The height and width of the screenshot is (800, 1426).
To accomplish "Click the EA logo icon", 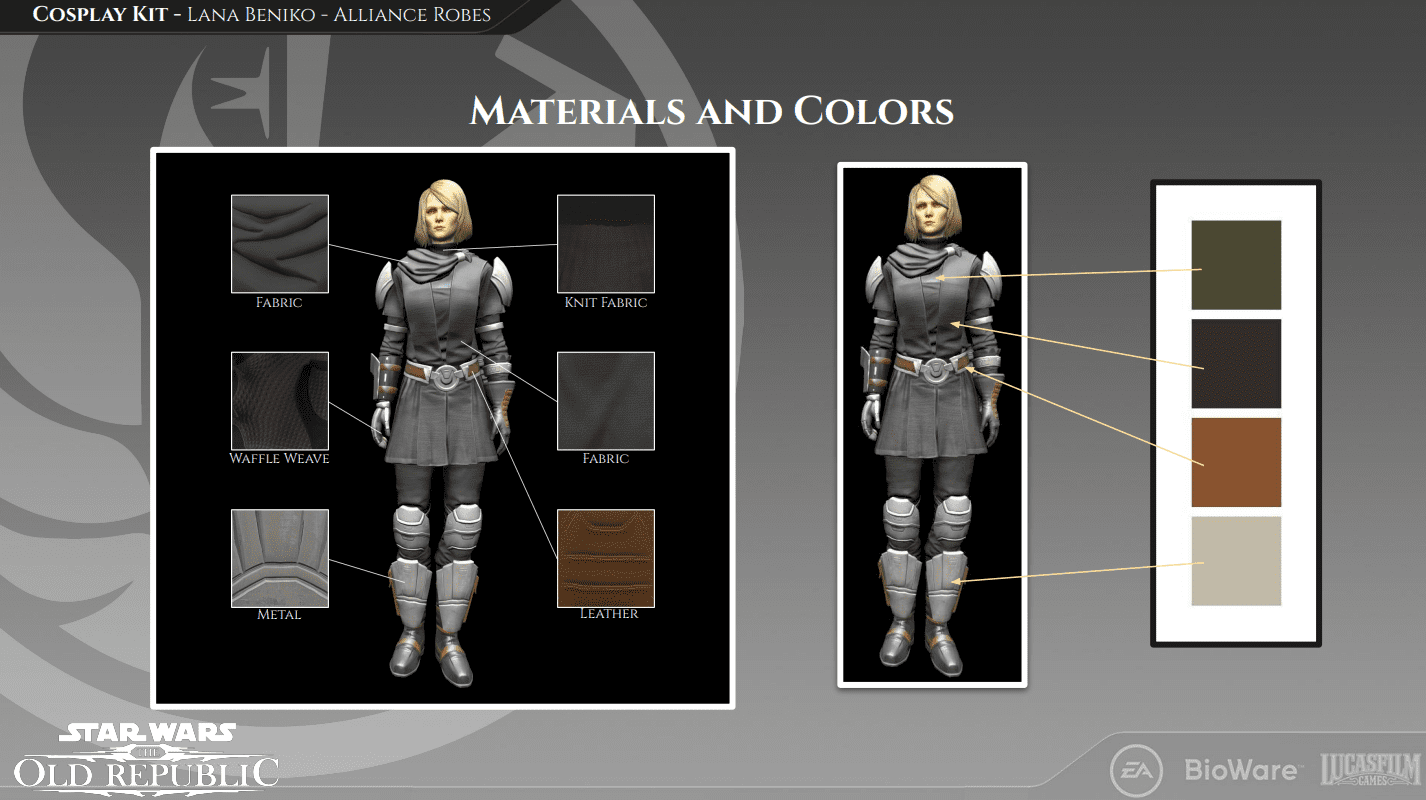I will (x=1136, y=771).
